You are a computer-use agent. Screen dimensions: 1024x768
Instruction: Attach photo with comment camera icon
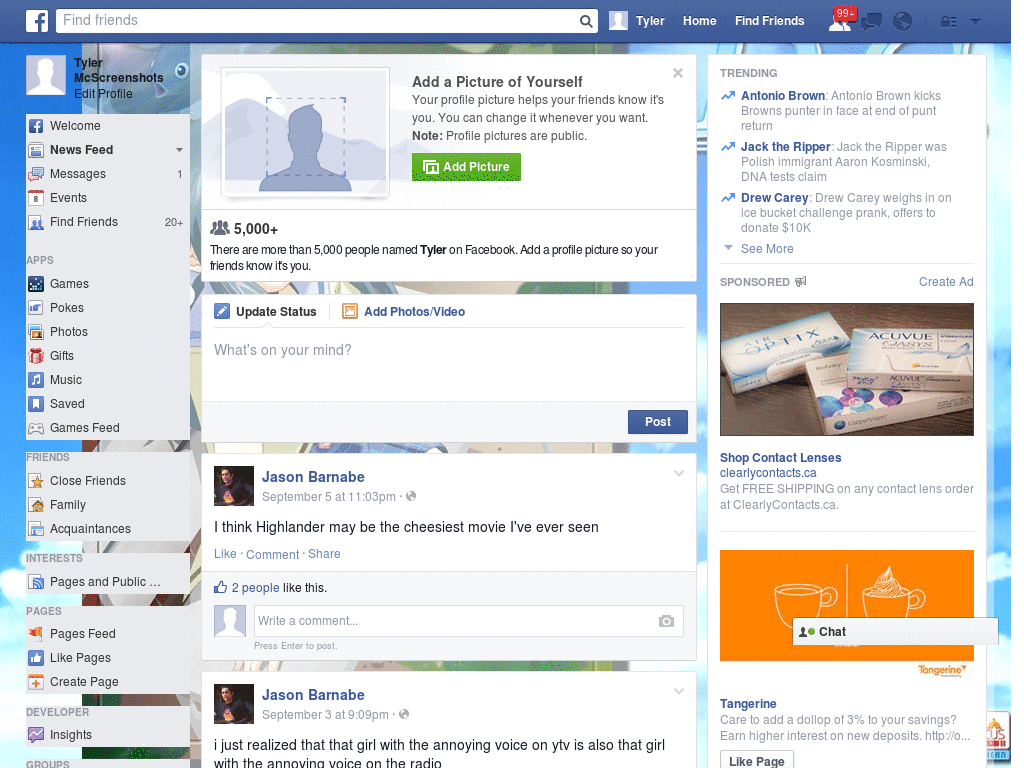[x=666, y=621]
